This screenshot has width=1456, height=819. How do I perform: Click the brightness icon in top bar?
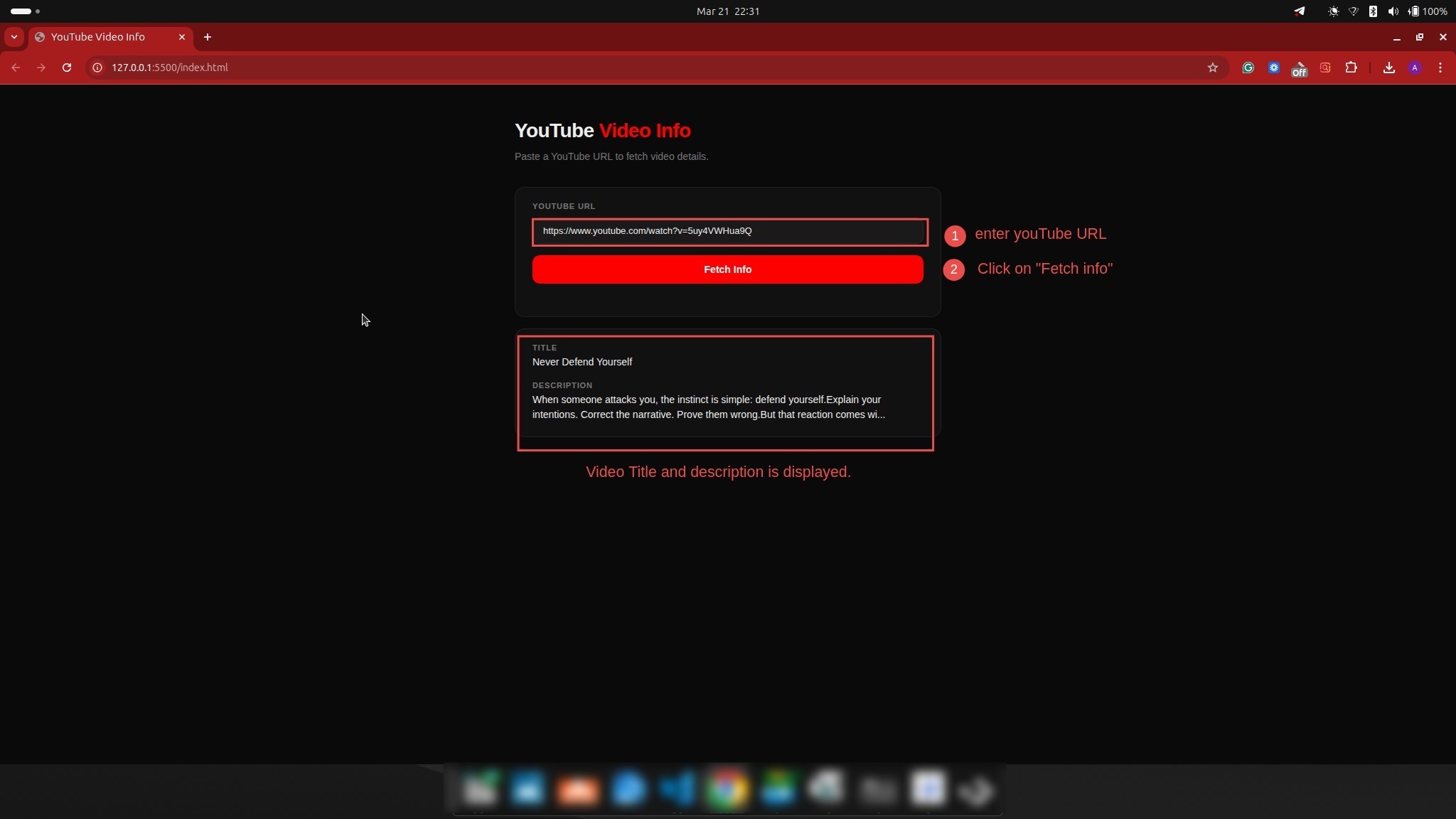(1333, 11)
